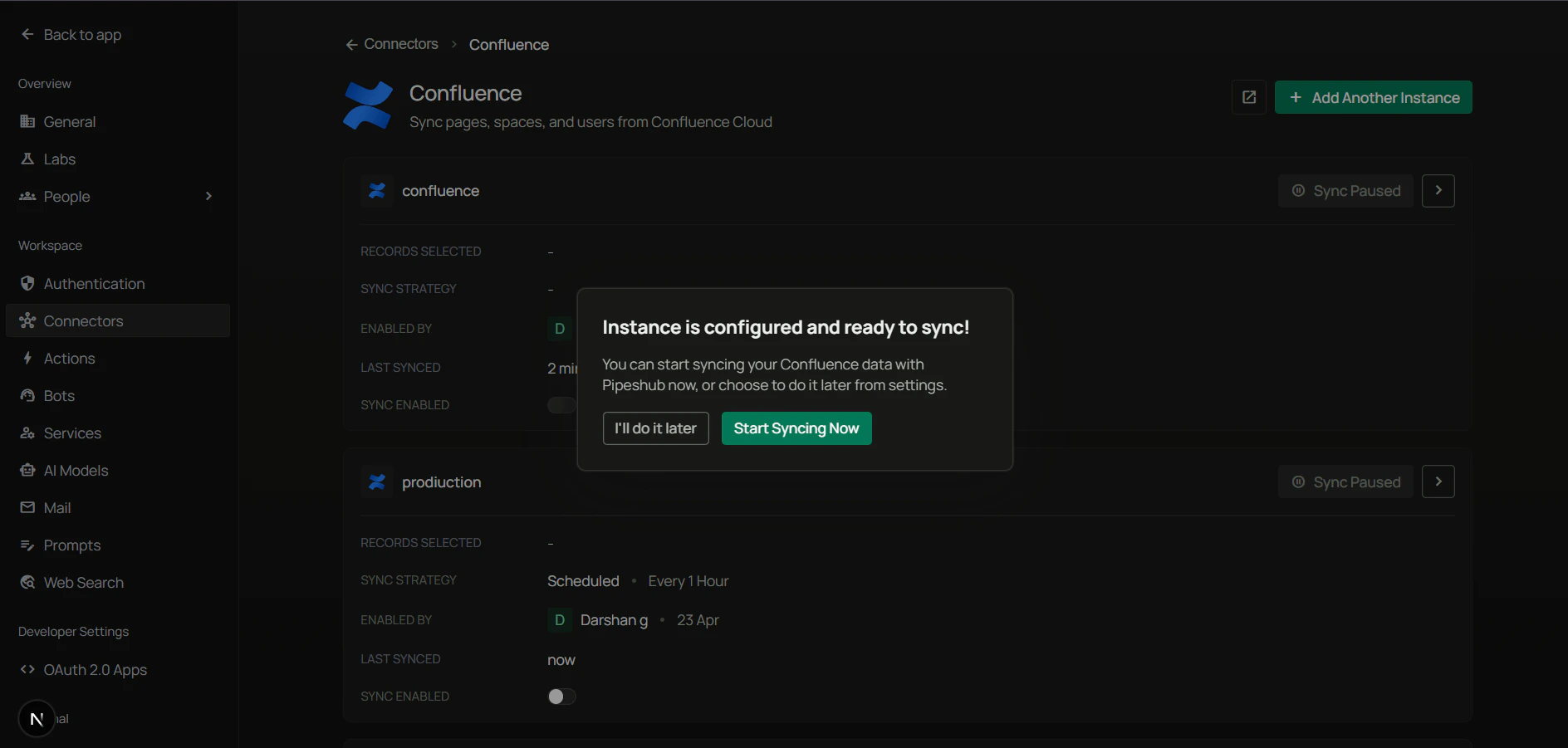Click the Web Search globe icon
This screenshot has width=1568, height=748.
(x=27, y=582)
